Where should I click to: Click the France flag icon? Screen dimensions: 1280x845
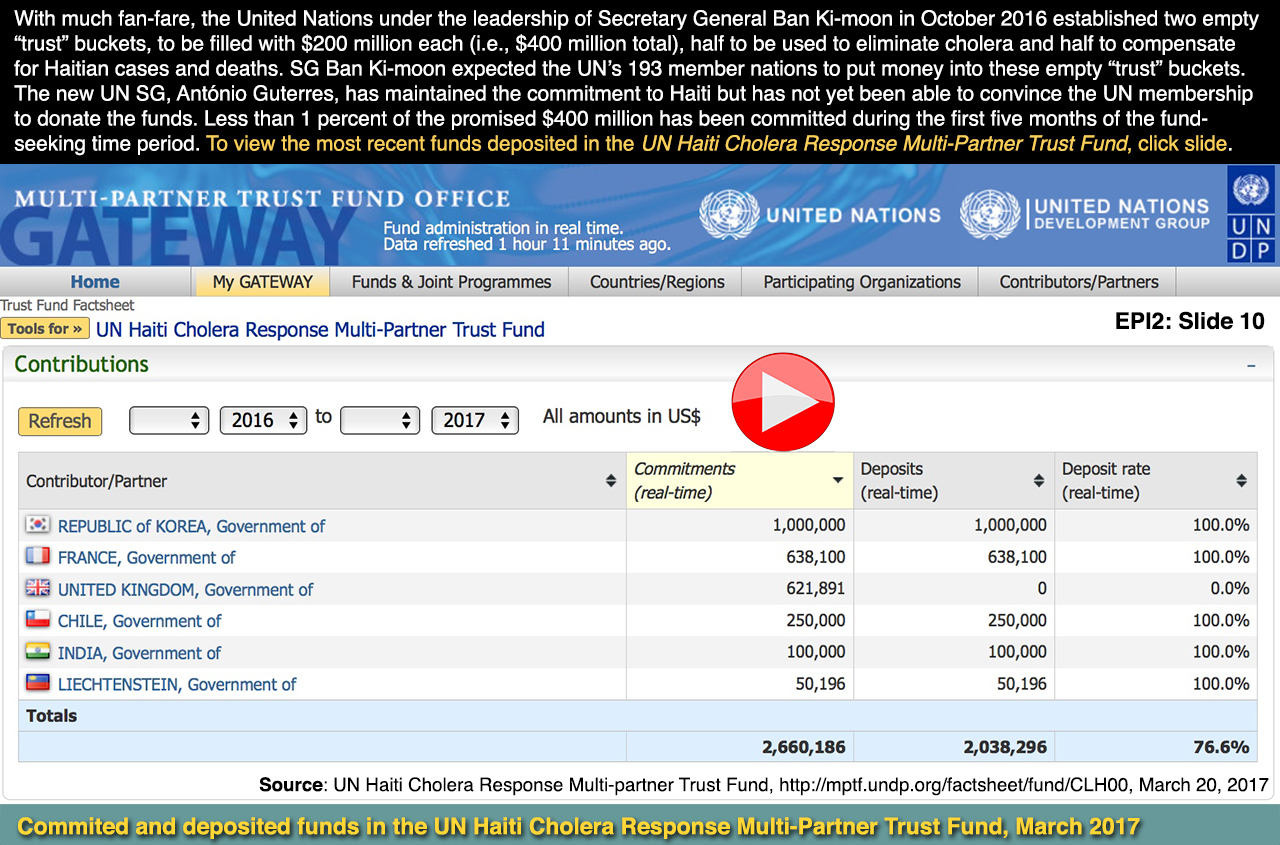click(x=38, y=557)
